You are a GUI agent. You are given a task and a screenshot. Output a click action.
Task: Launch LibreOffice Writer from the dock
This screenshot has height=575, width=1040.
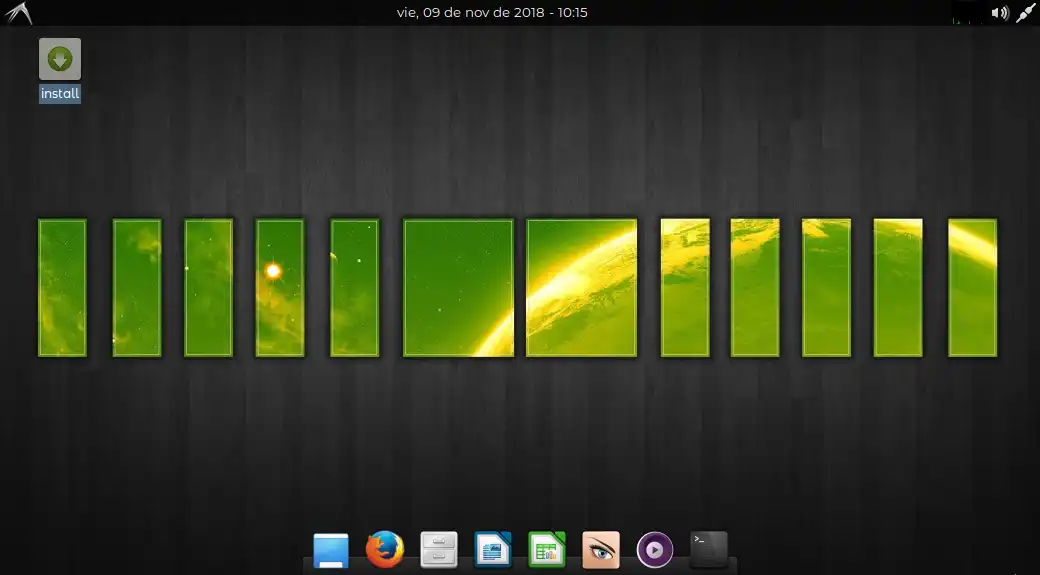pyautogui.click(x=493, y=550)
